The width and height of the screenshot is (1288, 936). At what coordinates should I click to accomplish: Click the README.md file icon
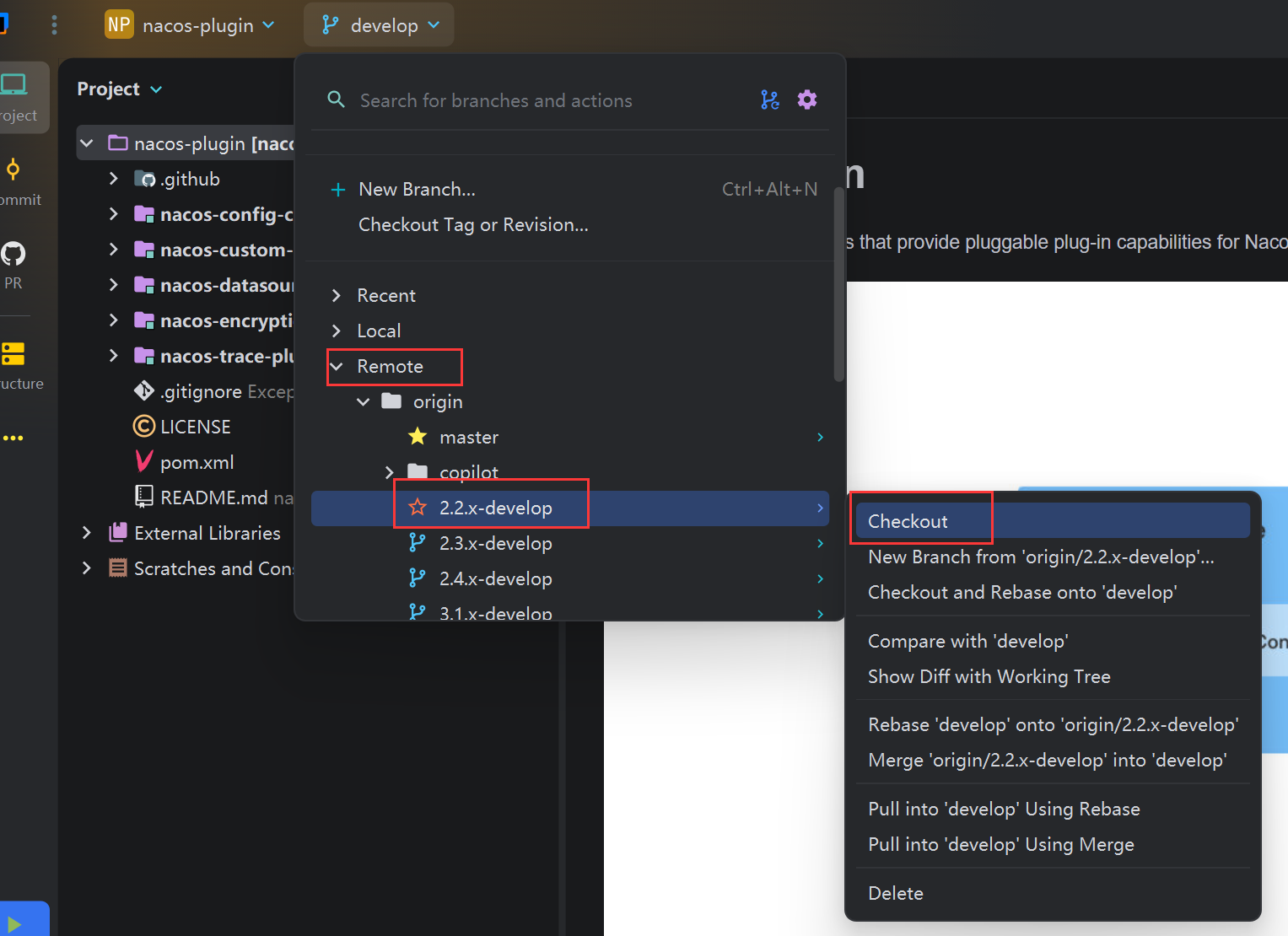tap(144, 497)
